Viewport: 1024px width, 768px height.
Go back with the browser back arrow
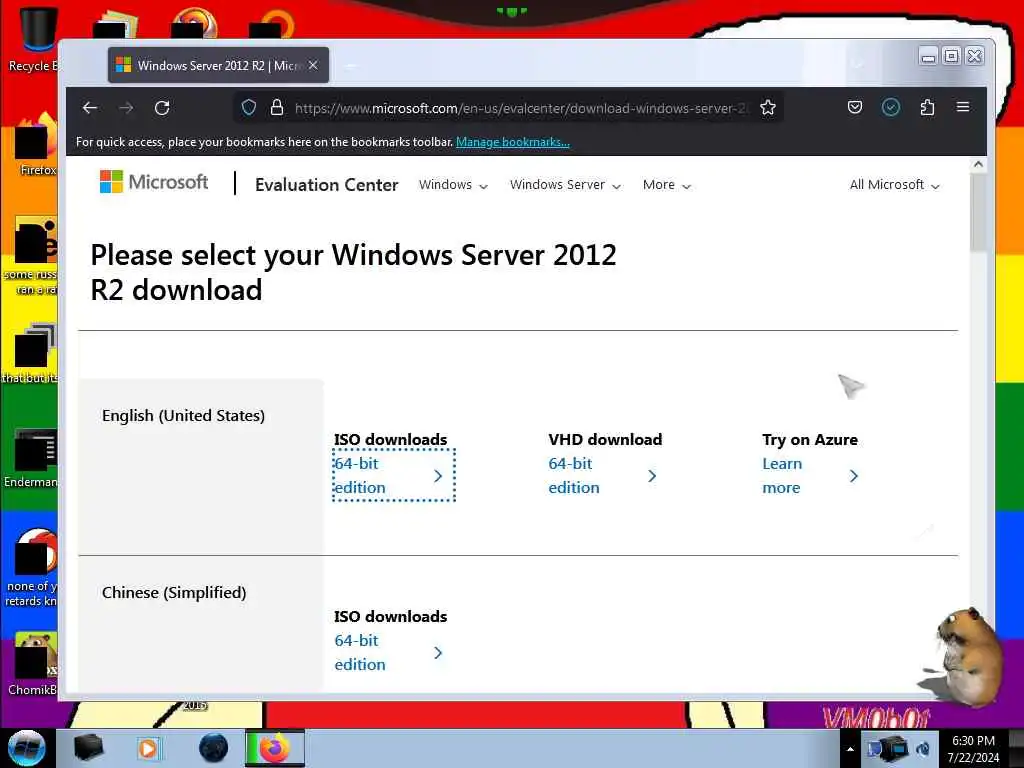pyautogui.click(x=90, y=108)
